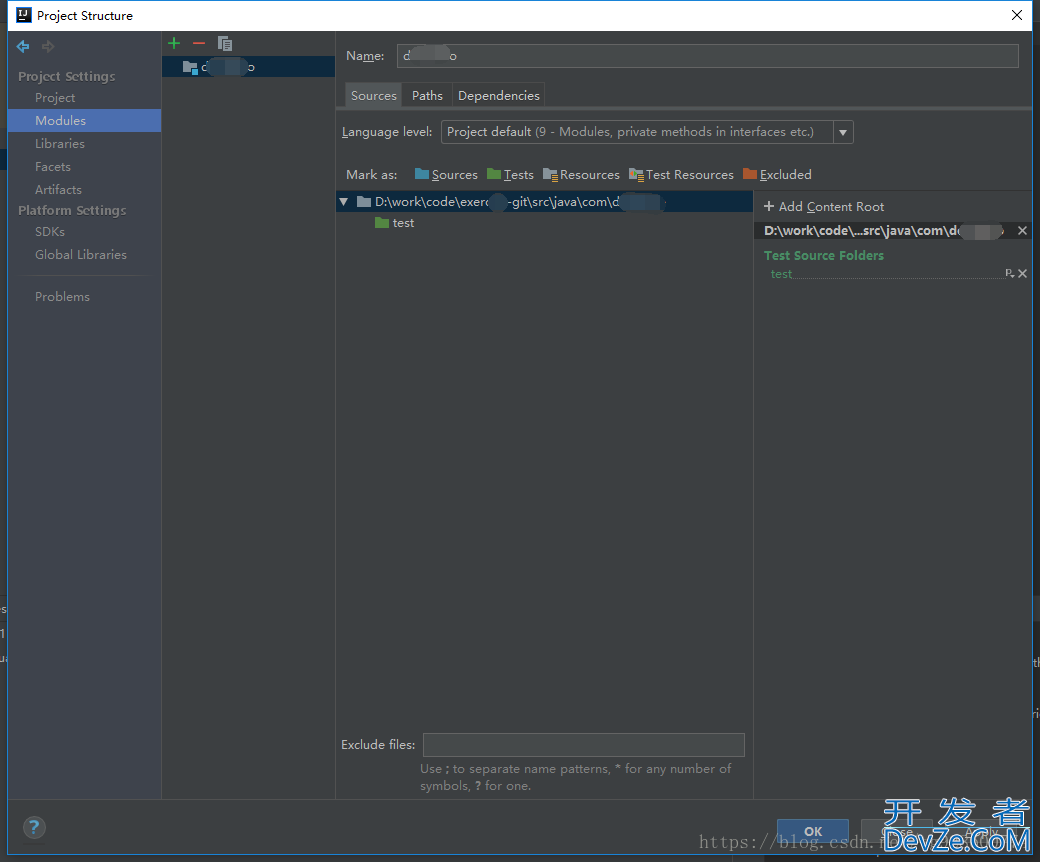Image resolution: width=1040 pixels, height=862 pixels.
Task: Open Facets settings
Action: (52, 167)
